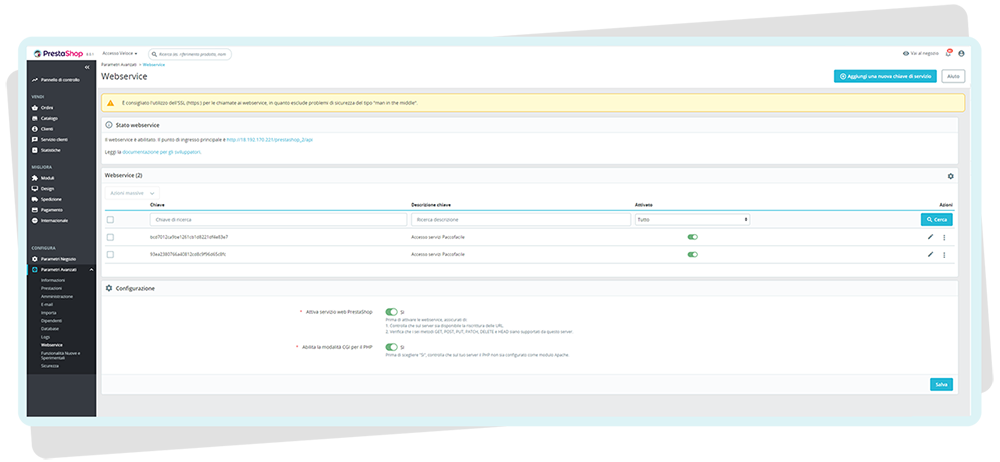
Task: Click the Moduli puzzle icon
Action: point(35,178)
